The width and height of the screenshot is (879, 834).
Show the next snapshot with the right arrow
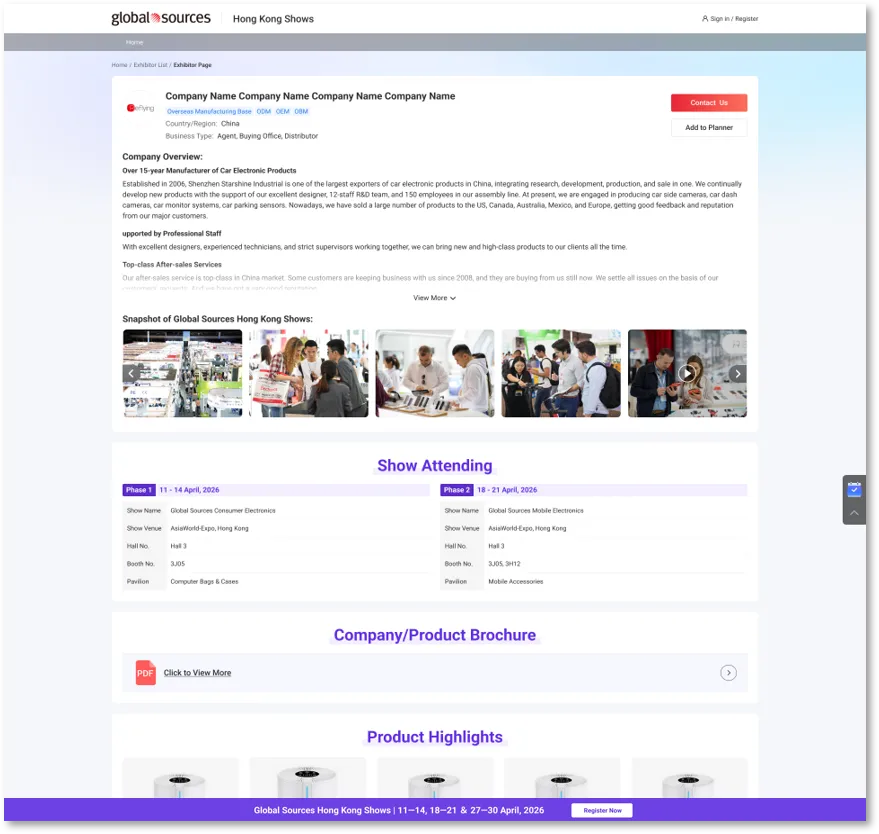pos(738,373)
